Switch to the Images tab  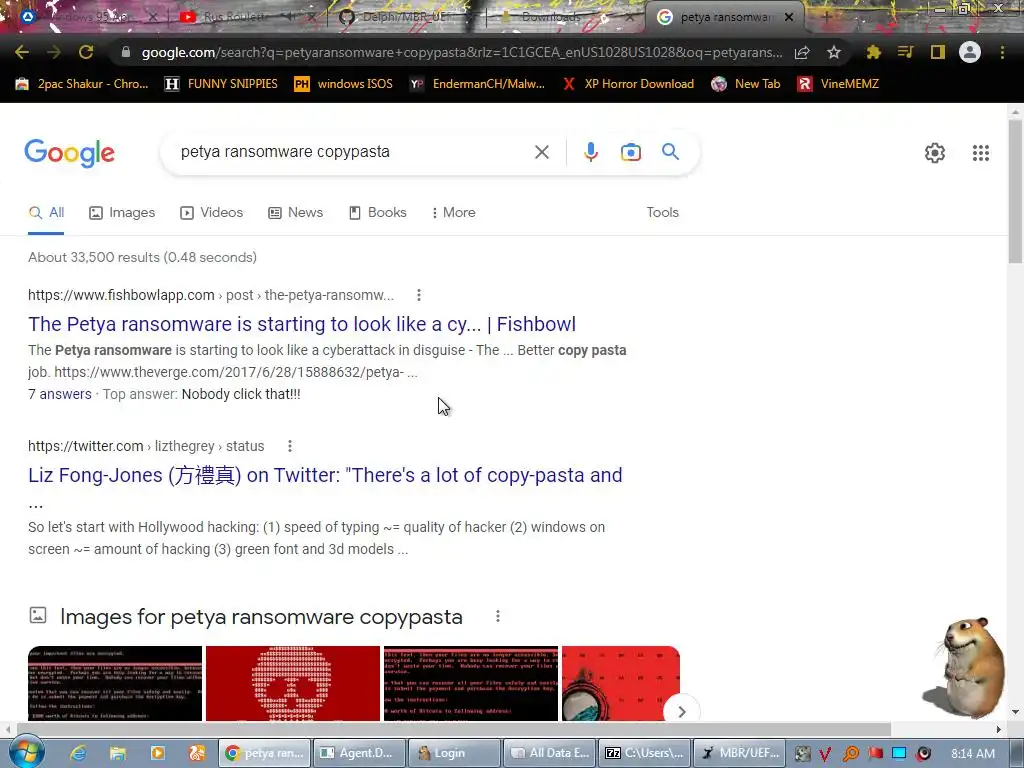(x=122, y=213)
